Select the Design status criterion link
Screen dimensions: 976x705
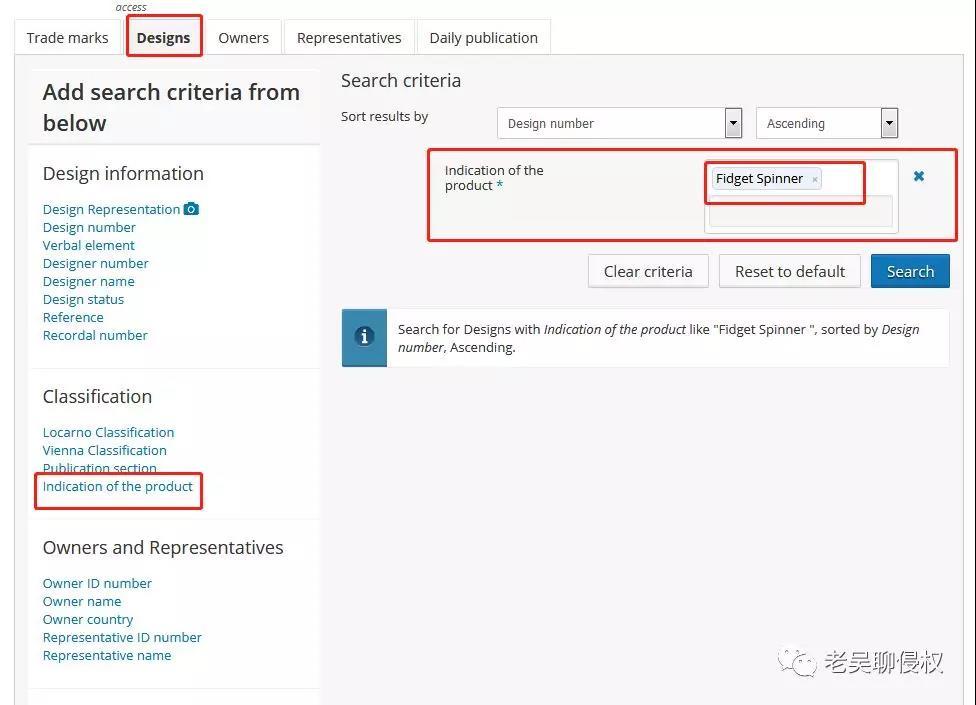83,299
